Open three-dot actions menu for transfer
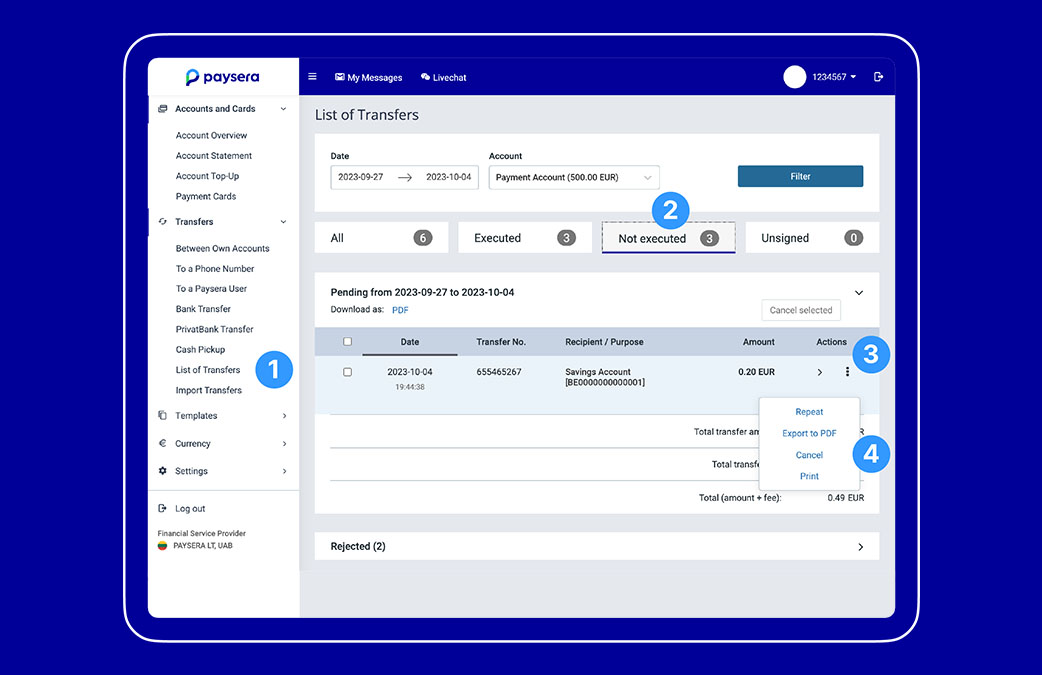Viewport: 1042px width, 675px height. point(847,372)
